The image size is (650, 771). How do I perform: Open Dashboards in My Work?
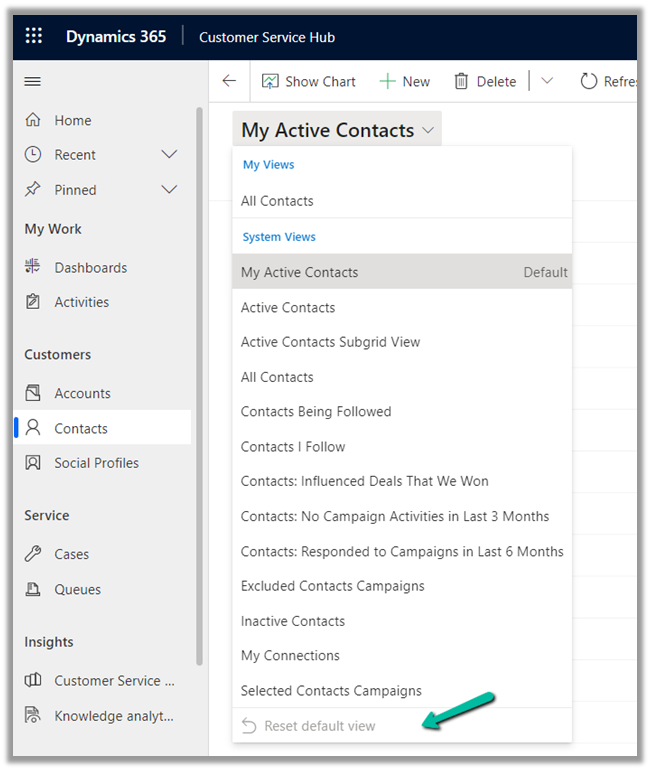tap(90, 268)
